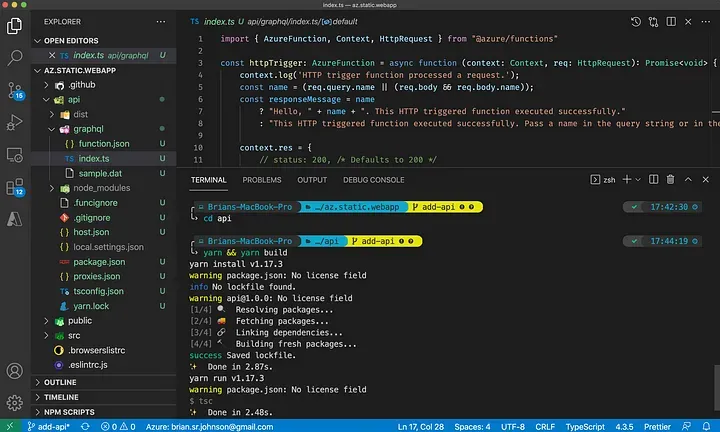Open Source Control view with 15 badge
Viewport: 720px width, 432px height.
[x=15, y=90]
